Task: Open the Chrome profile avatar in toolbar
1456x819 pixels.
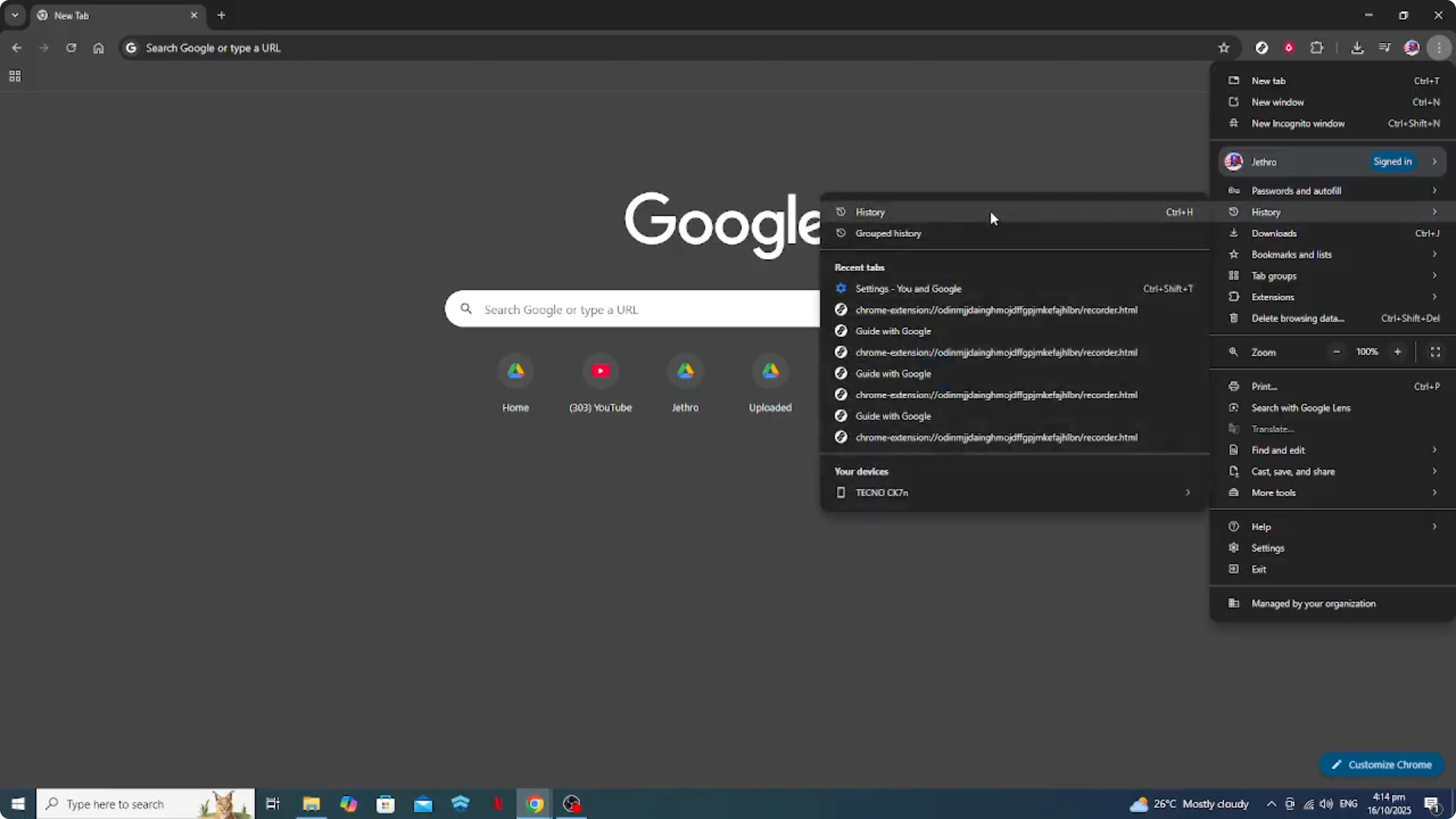Action: point(1412,47)
